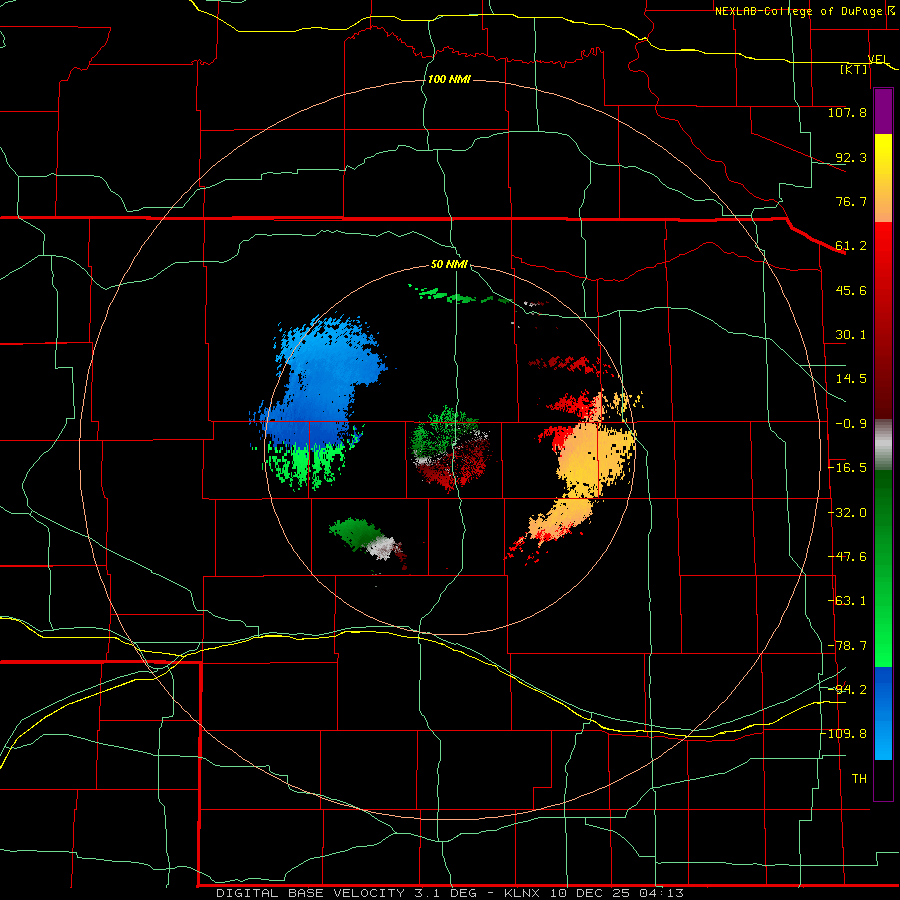Click the 14.5 velocity scale value
Screen dimensions: 900x900
[851, 379]
